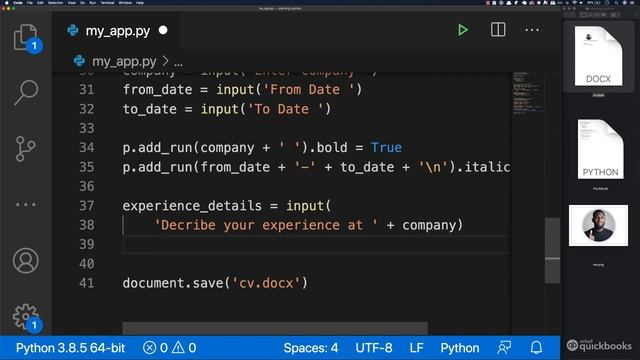640x360 pixels.
Task: Click the error count icon in the status bar
Action: tap(149, 348)
